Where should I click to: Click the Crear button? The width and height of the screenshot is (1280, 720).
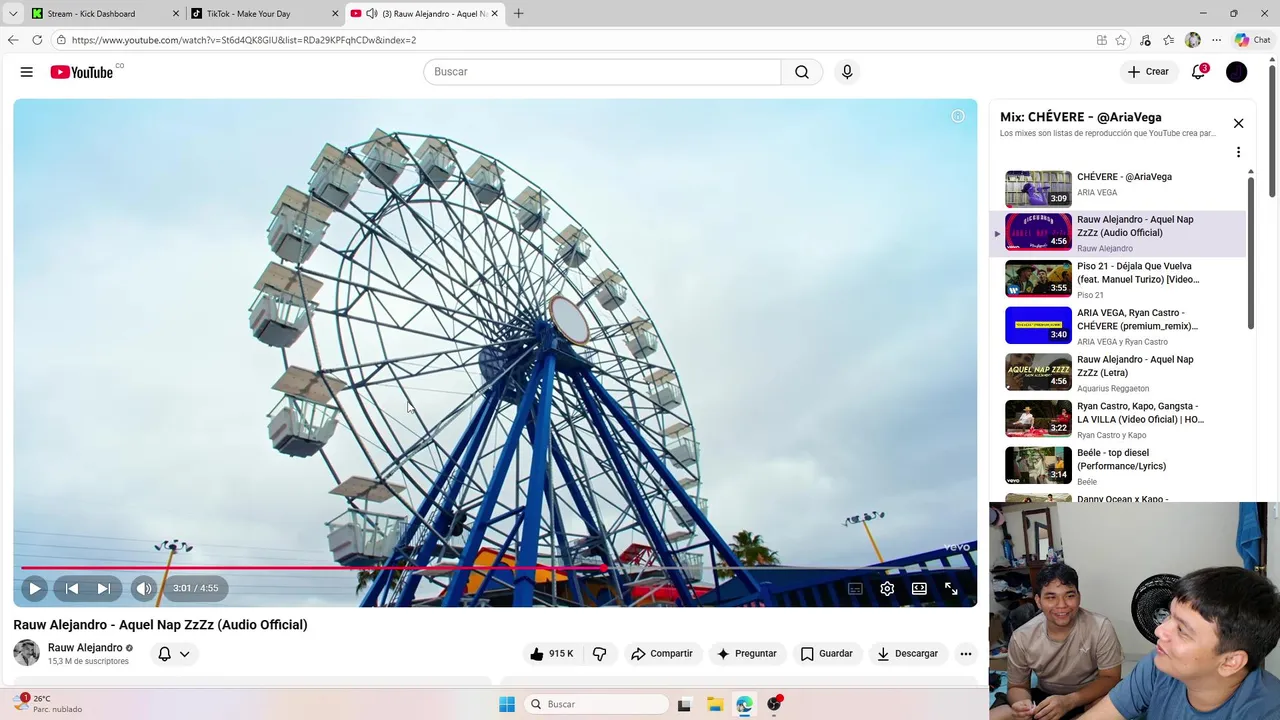click(x=1148, y=72)
